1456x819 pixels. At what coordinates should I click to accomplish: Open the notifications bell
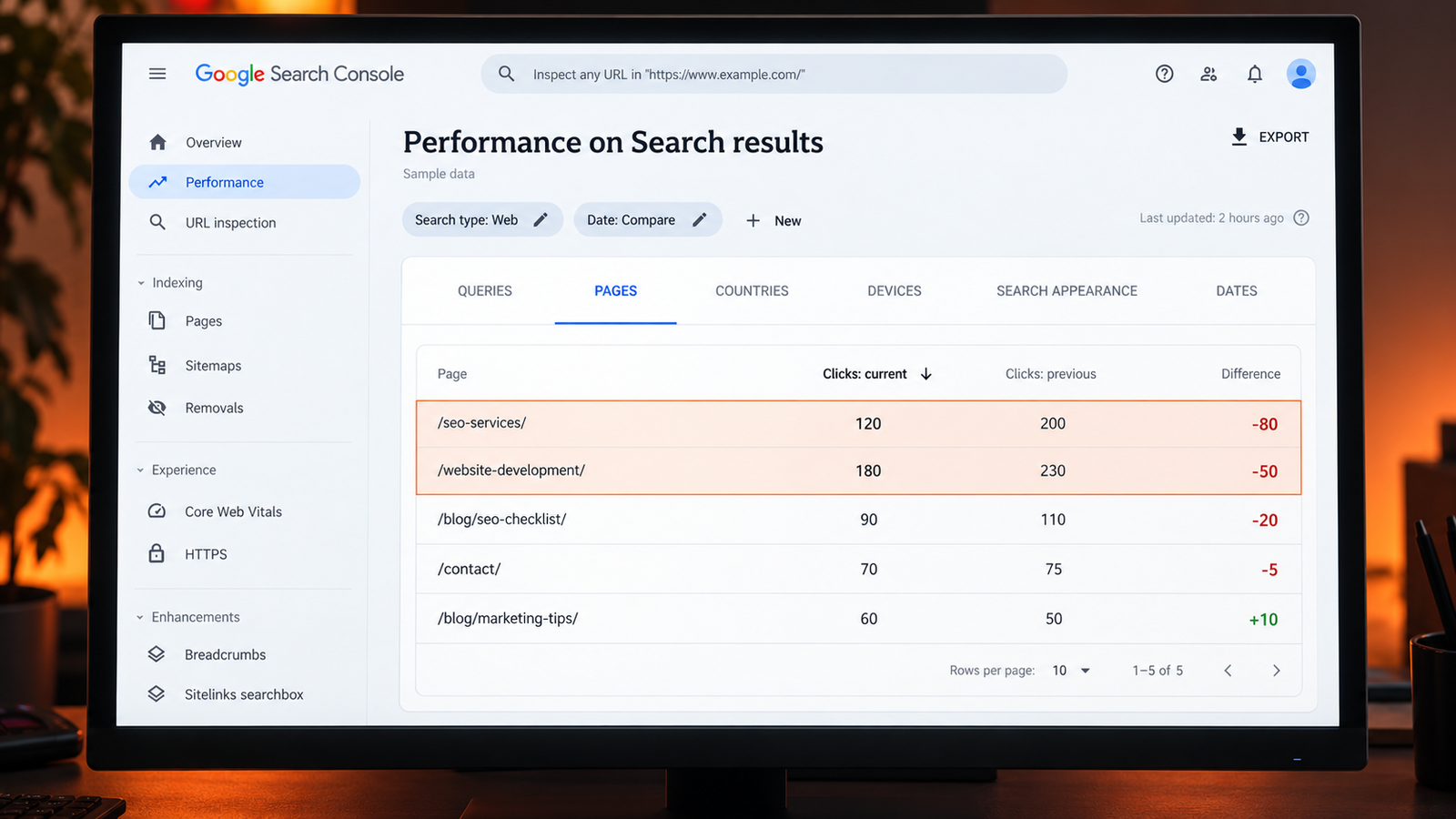1255,74
